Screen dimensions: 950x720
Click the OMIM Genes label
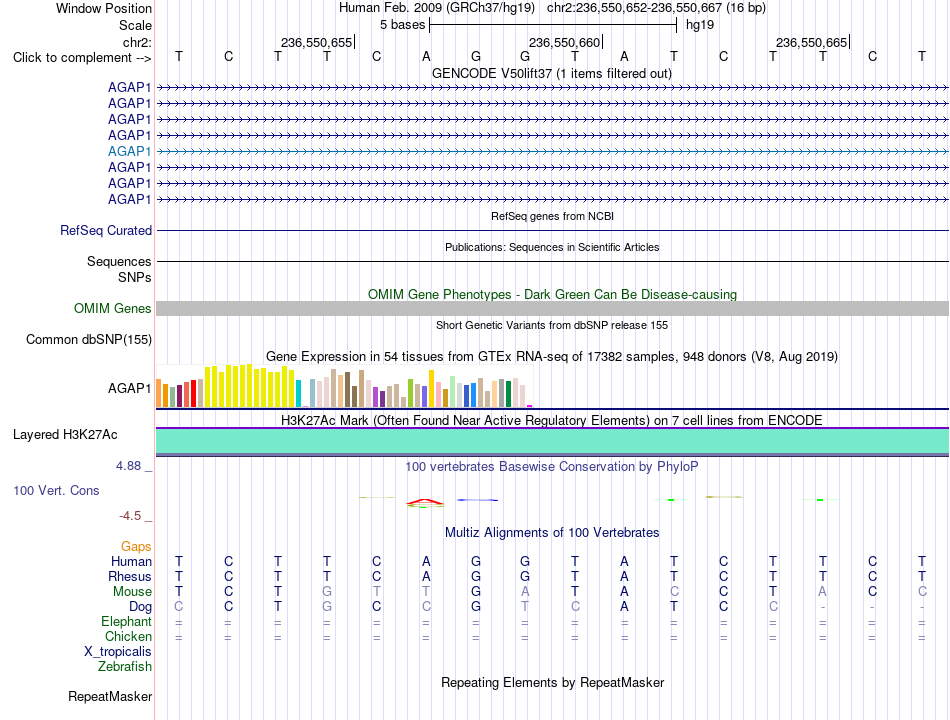(x=113, y=308)
